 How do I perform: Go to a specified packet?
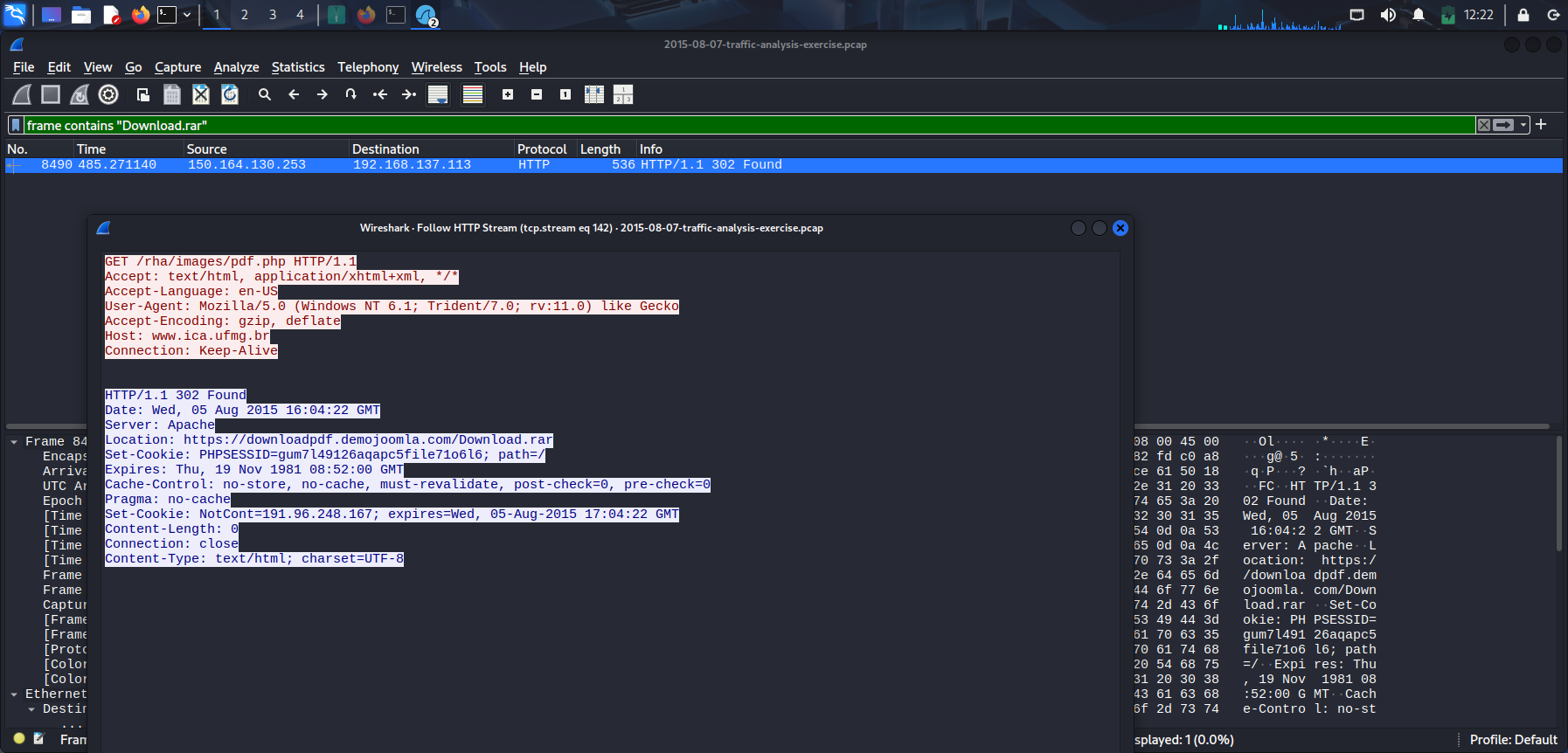[x=351, y=94]
